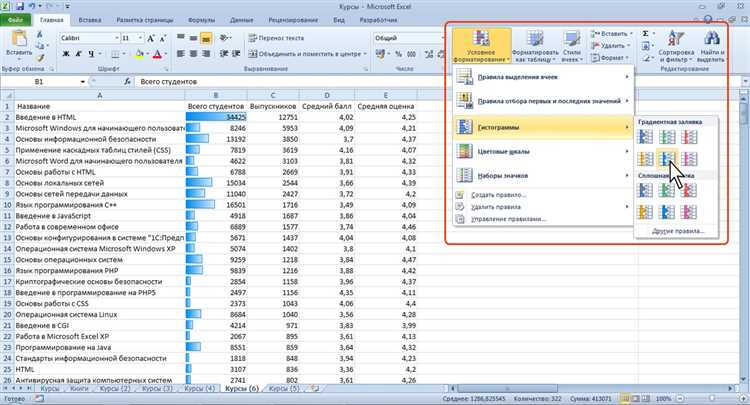
Task: Switch to Page Layout view in status bar
Action: (635, 398)
